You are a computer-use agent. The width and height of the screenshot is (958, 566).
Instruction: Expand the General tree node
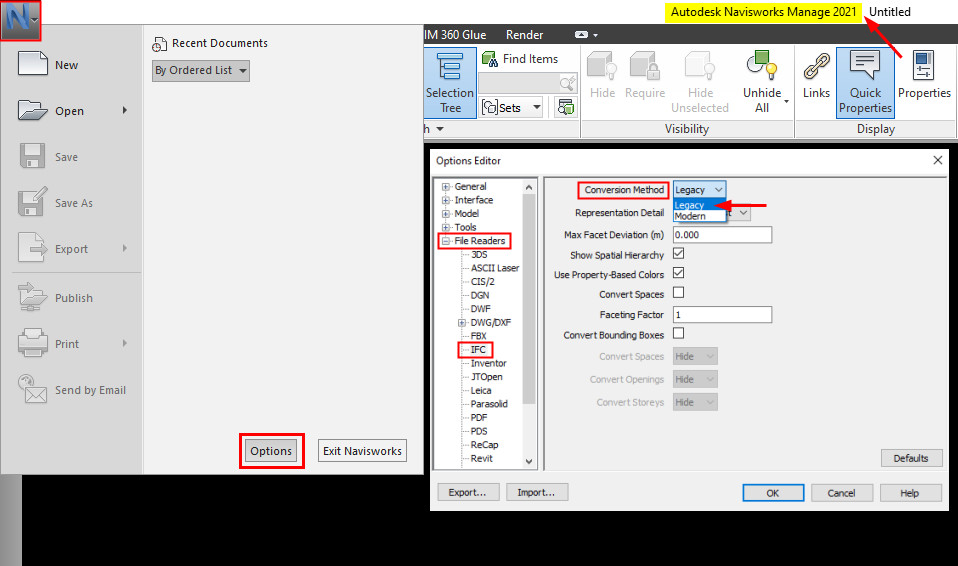[x=446, y=186]
